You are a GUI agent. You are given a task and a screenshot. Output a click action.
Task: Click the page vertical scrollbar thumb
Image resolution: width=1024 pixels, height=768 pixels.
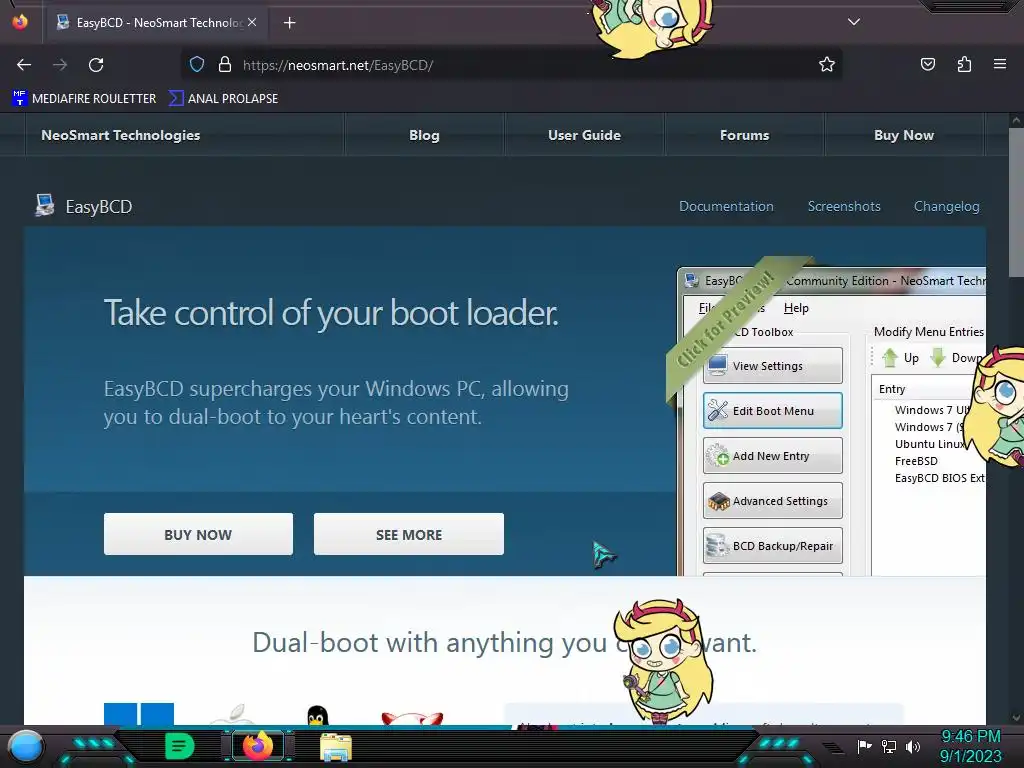(1016, 202)
